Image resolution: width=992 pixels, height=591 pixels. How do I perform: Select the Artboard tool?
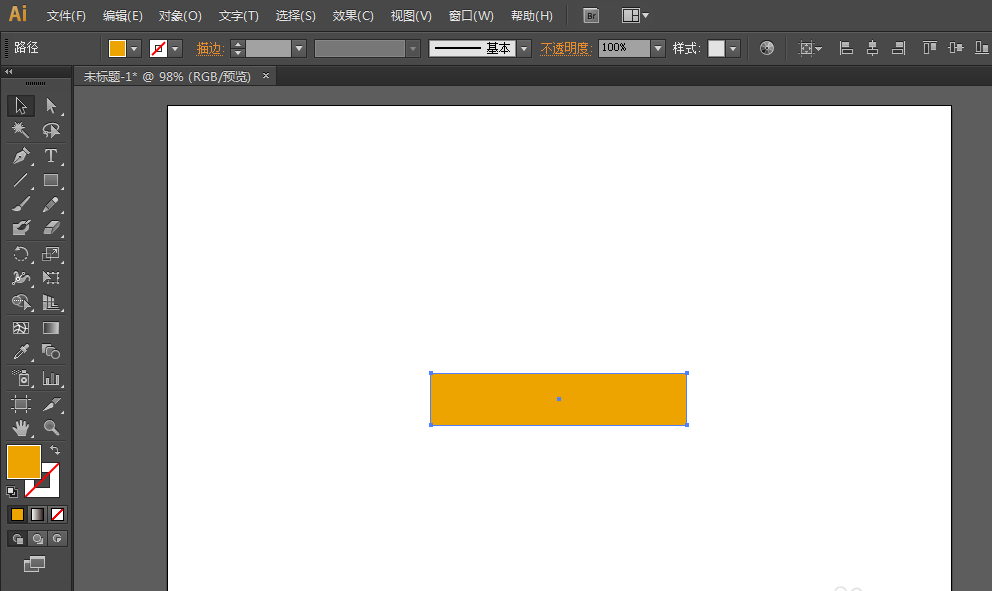21,404
